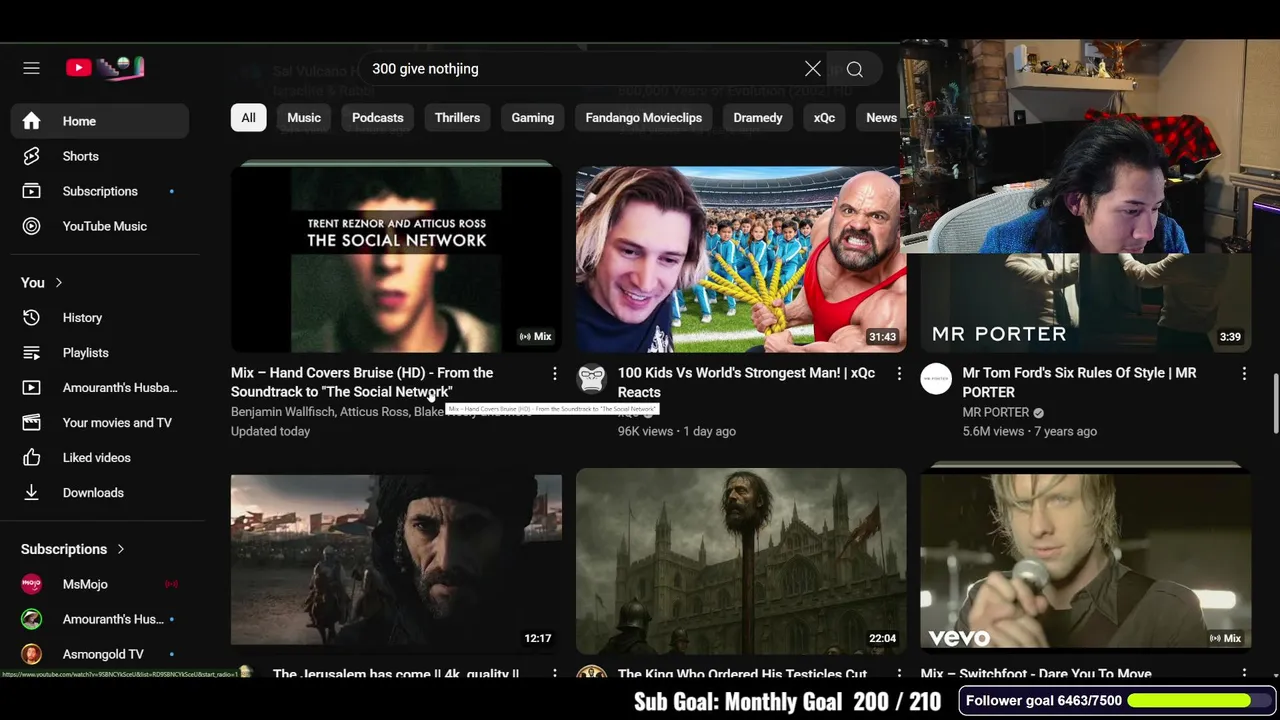Select the All filter chip
Viewport: 1280px width, 720px height.
248,118
